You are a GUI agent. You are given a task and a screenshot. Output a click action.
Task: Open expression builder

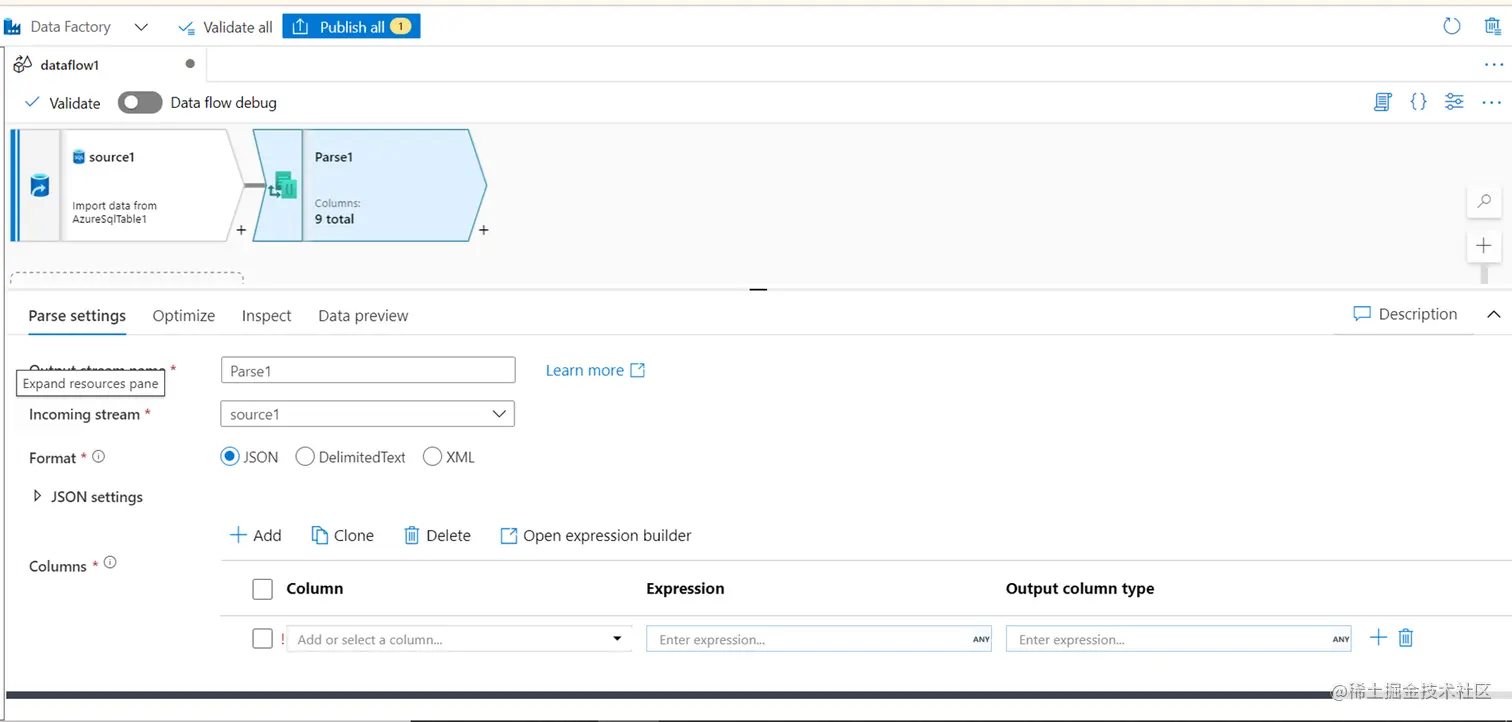(596, 536)
